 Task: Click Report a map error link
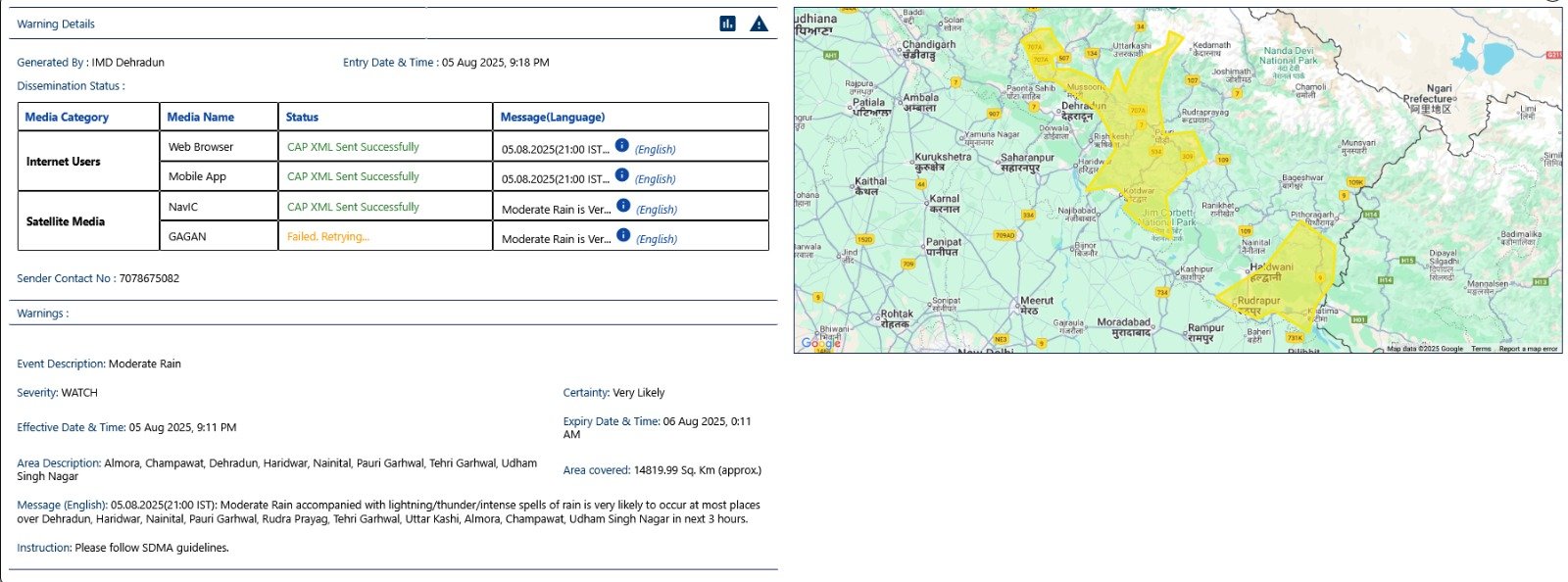[1527, 349]
